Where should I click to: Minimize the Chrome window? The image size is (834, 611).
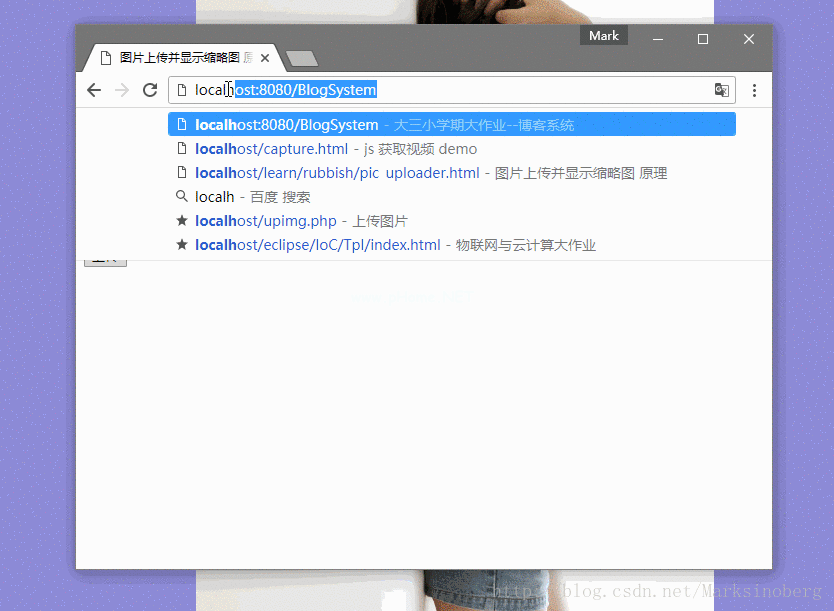658,39
